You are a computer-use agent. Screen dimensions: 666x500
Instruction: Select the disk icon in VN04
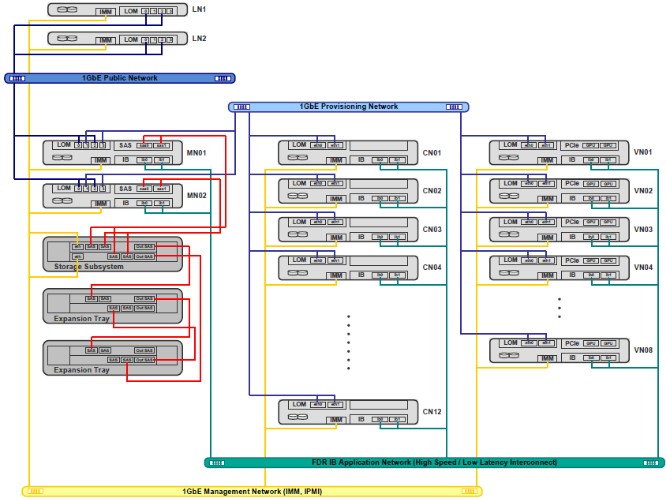[509, 272]
